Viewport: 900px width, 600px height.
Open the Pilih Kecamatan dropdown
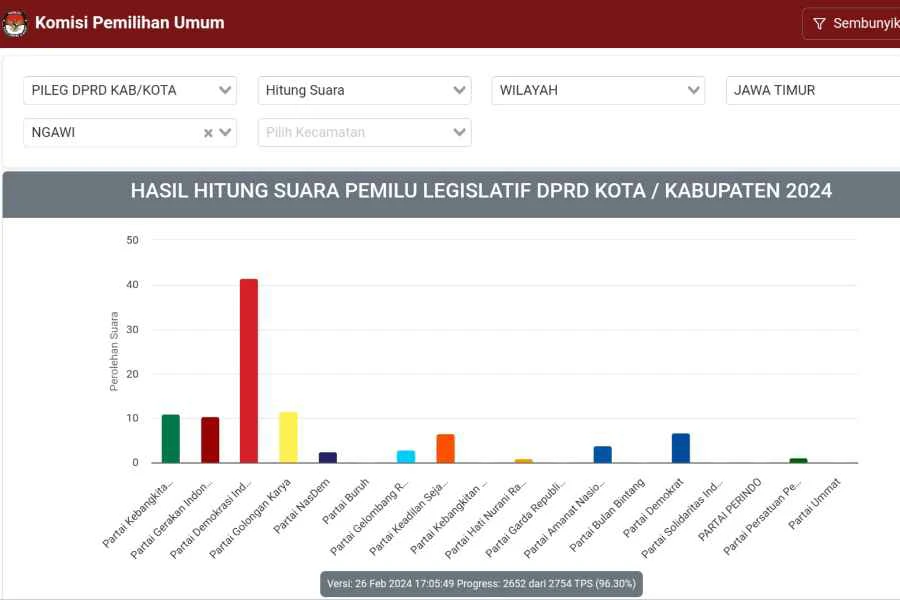click(364, 133)
